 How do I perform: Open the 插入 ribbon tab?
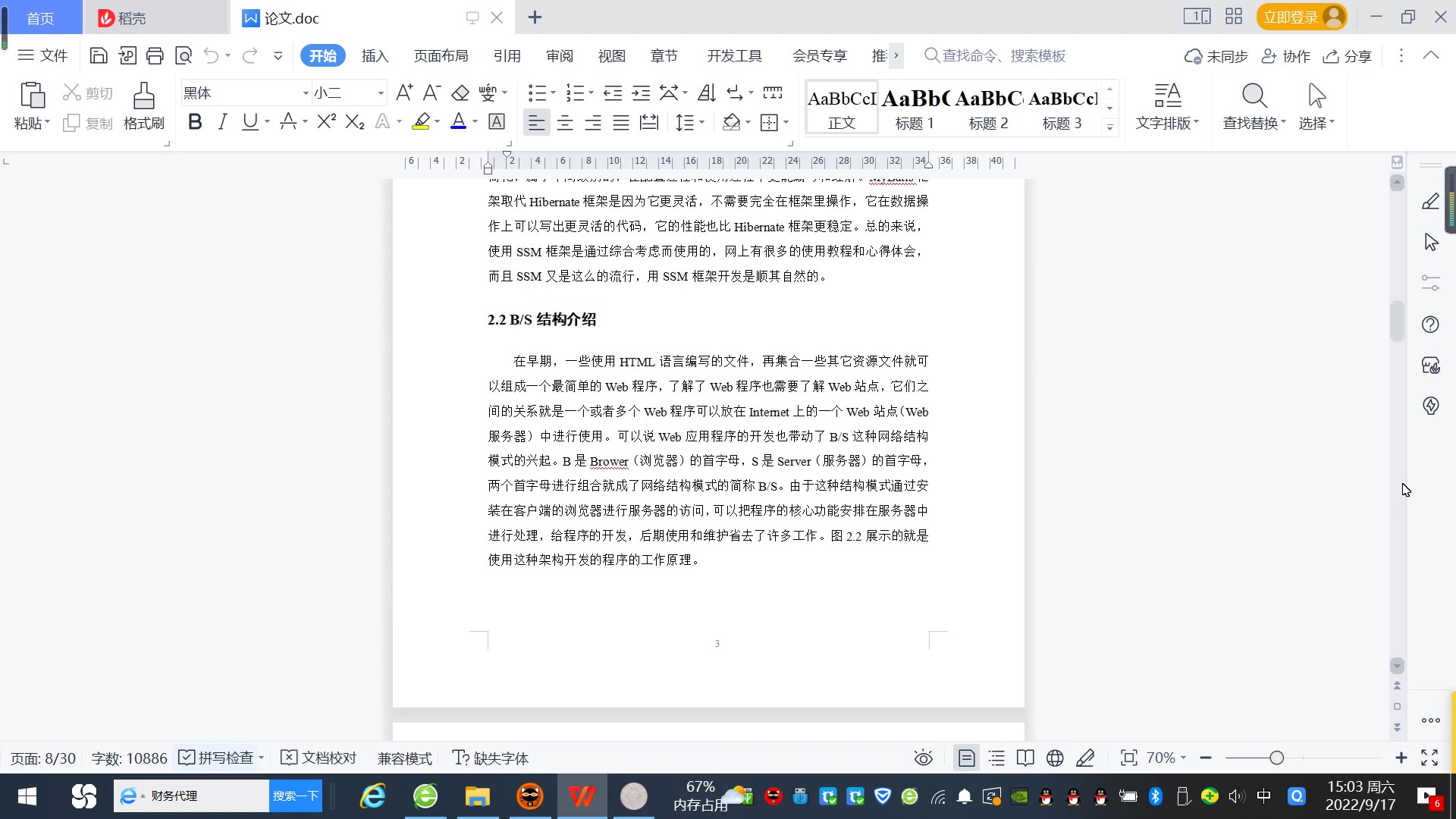375,56
